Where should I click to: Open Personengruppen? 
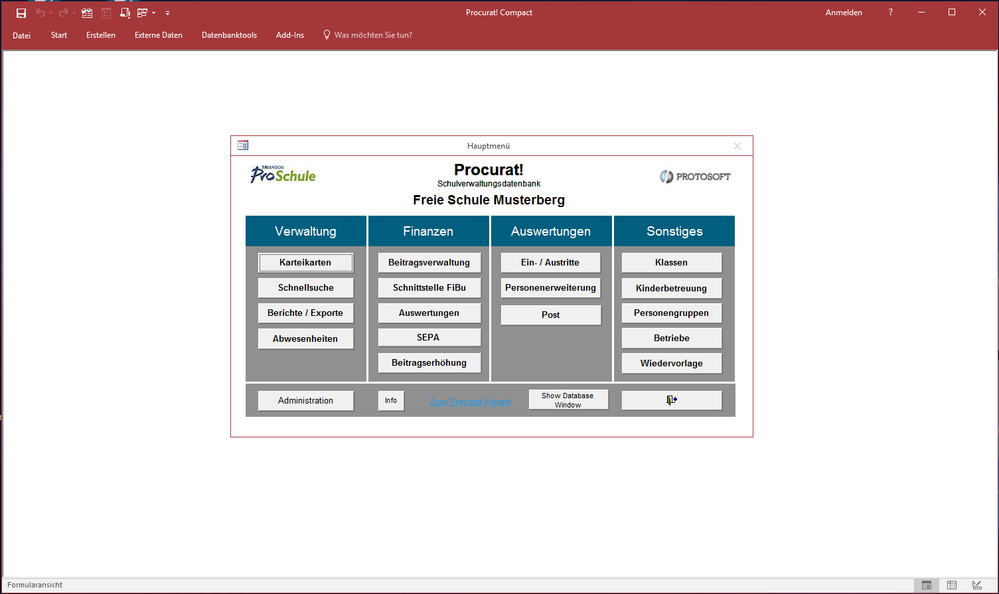672,313
